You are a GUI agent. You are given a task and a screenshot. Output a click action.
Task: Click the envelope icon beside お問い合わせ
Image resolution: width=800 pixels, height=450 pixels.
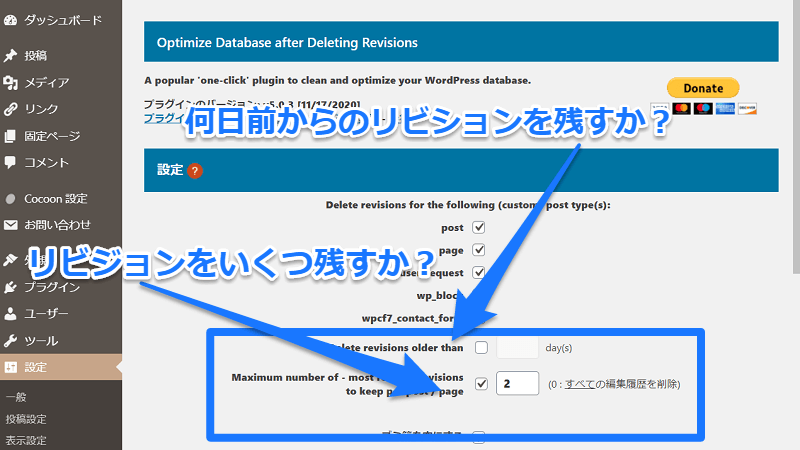tap(10, 225)
